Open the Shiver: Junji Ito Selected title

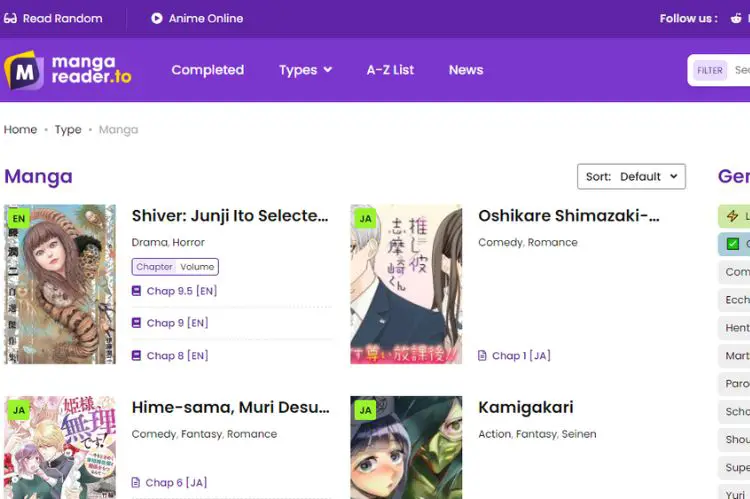[x=230, y=216]
